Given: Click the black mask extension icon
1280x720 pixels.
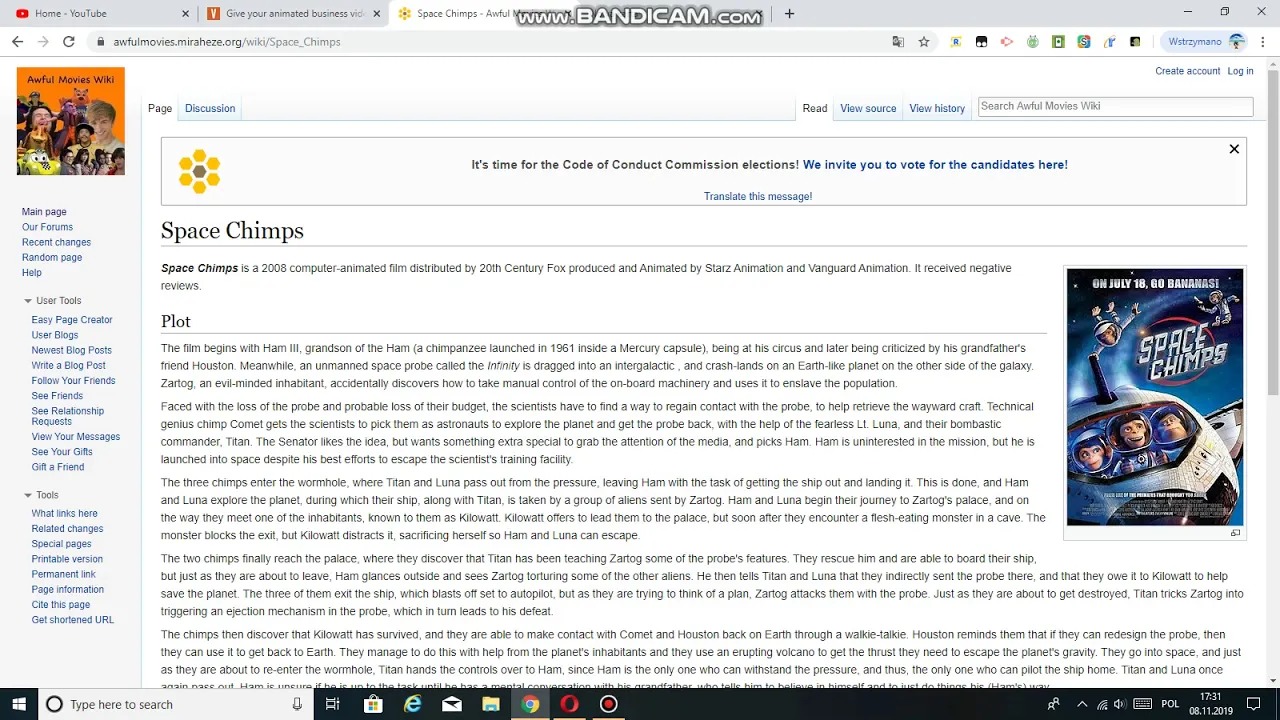Looking at the screenshot, I should [x=981, y=42].
